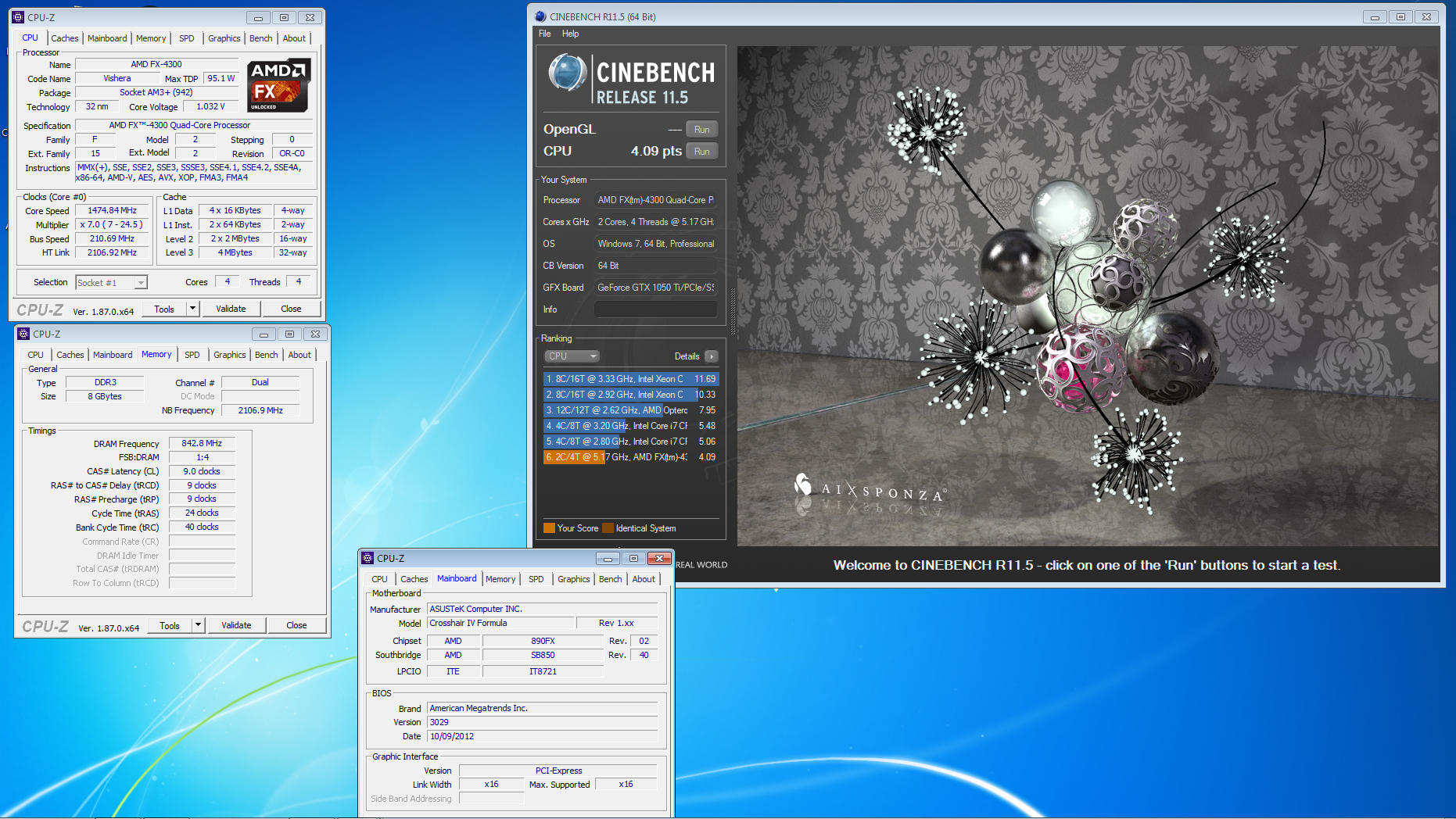Select ranking row 6 AMD FX 4.09
This screenshot has width=1456, height=819.
[x=630, y=457]
